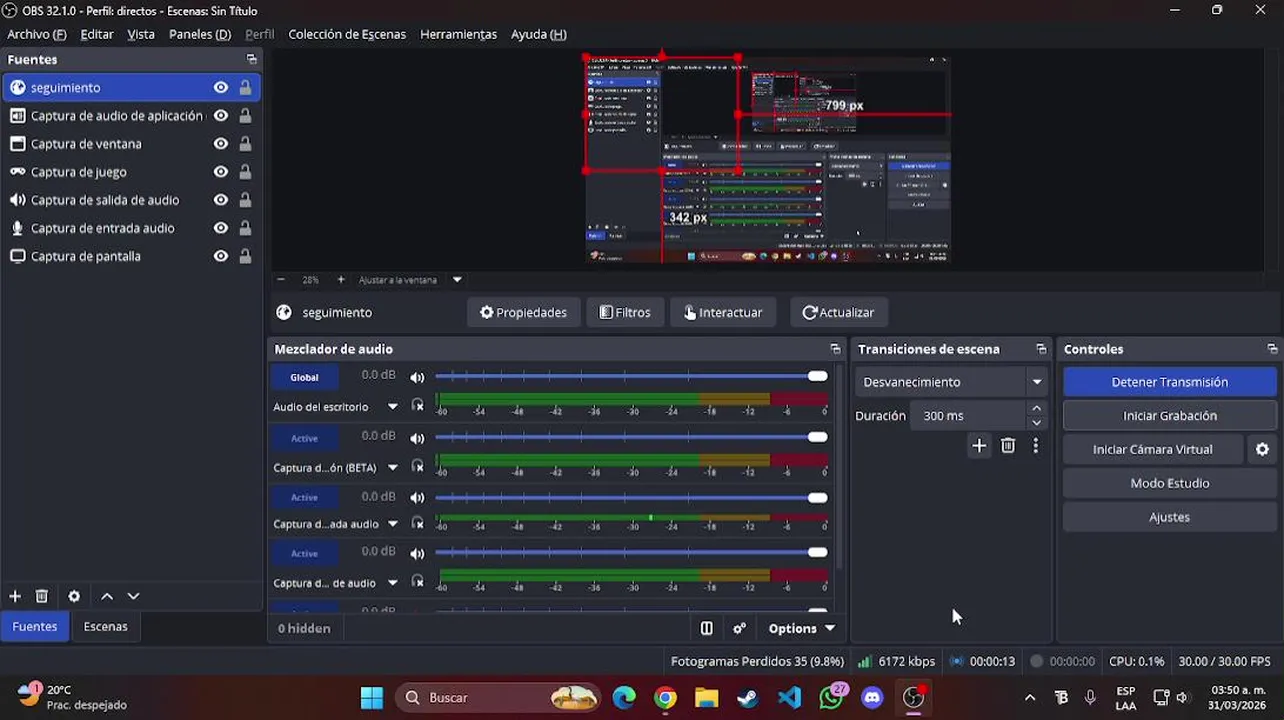Screen dimensions: 1284x720
Task: Open Discord from the taskbar
Action: [x=872, y=698]
